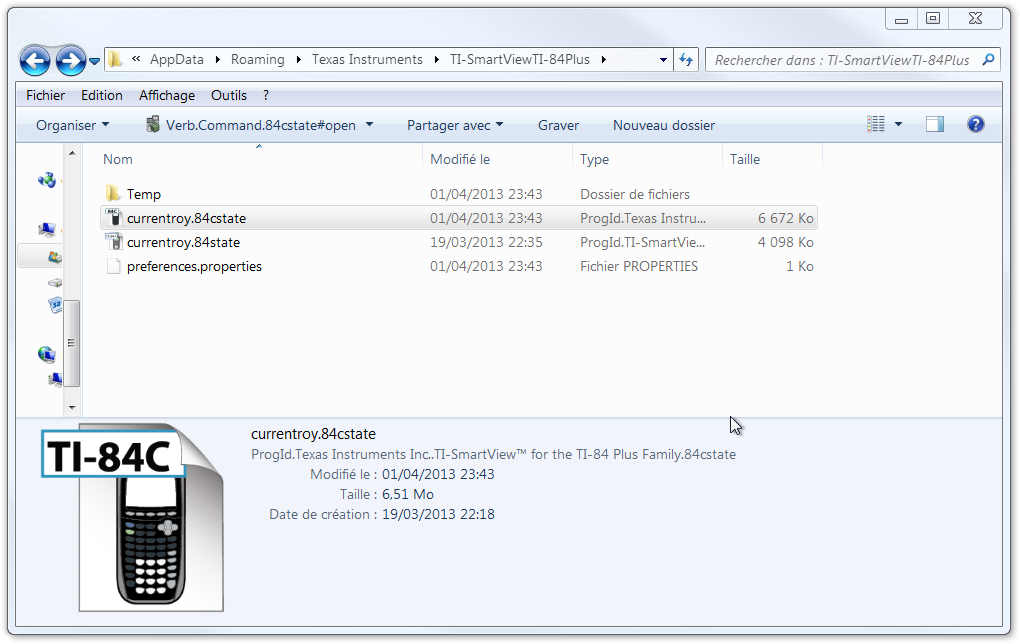
Task: Toggle the preview pane
Action: click(935, 124)
